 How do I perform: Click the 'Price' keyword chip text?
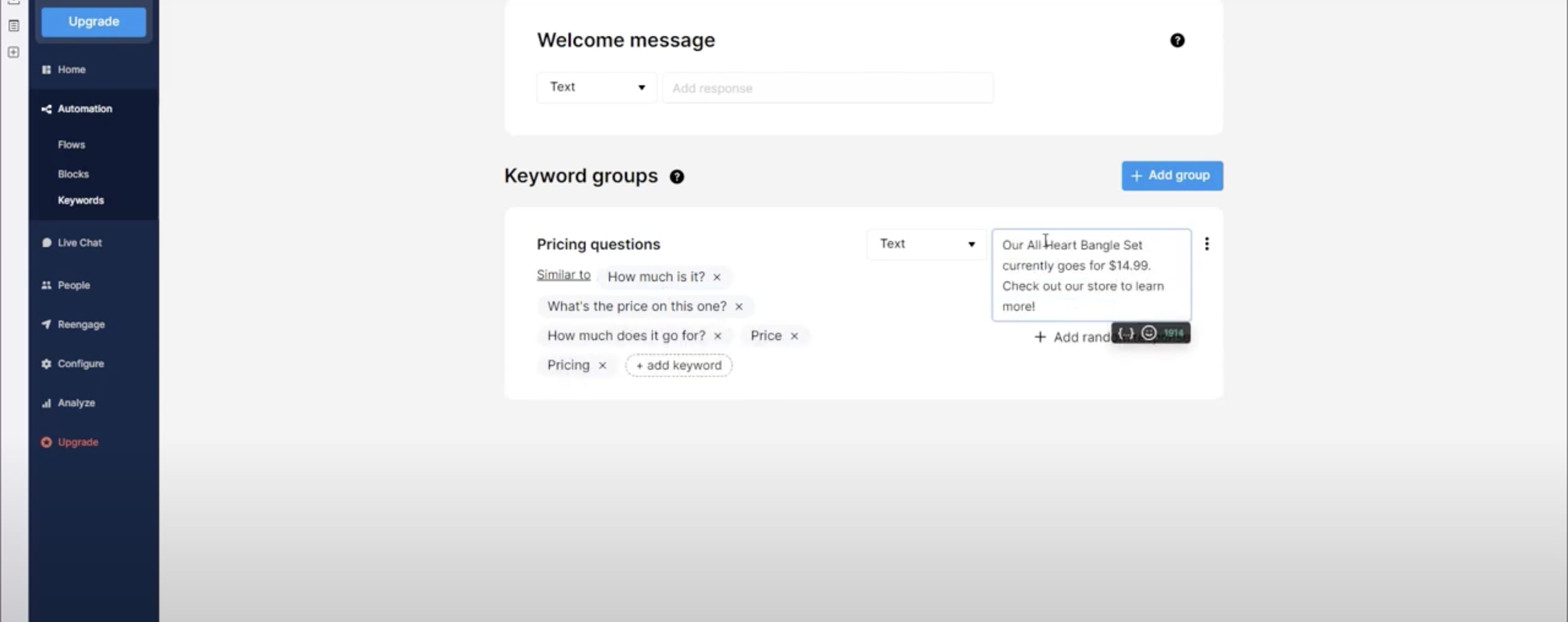pos(765,336)
